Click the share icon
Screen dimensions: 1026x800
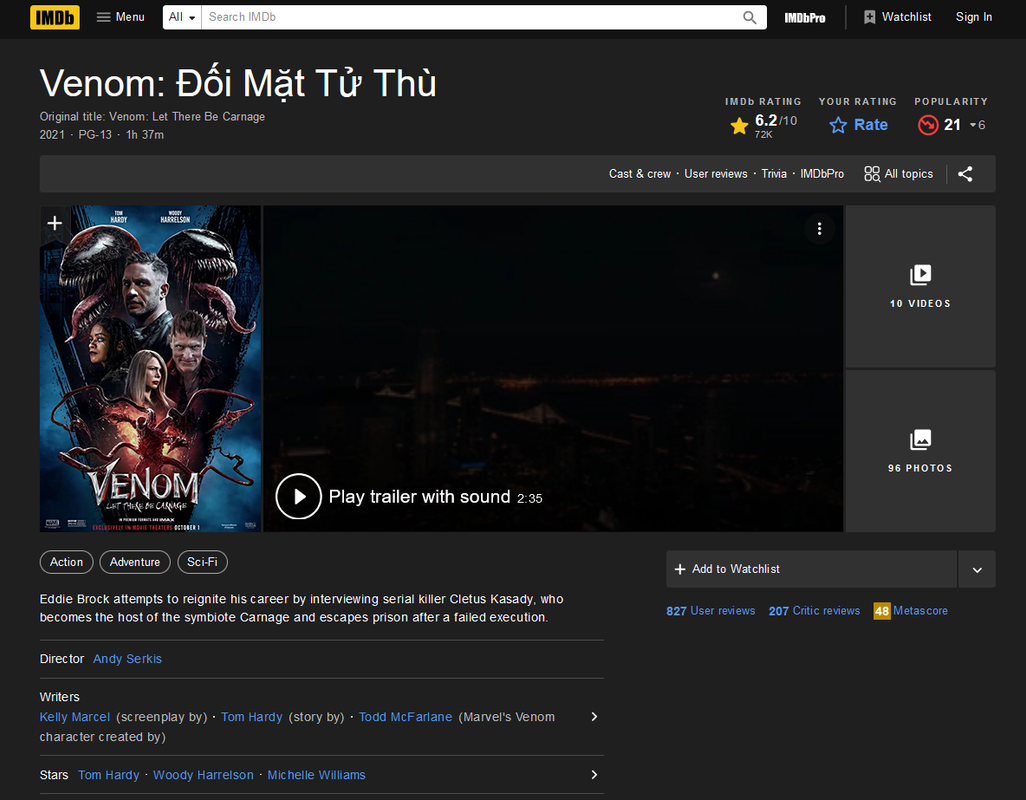pyautogui.click(x=965, y=174)
